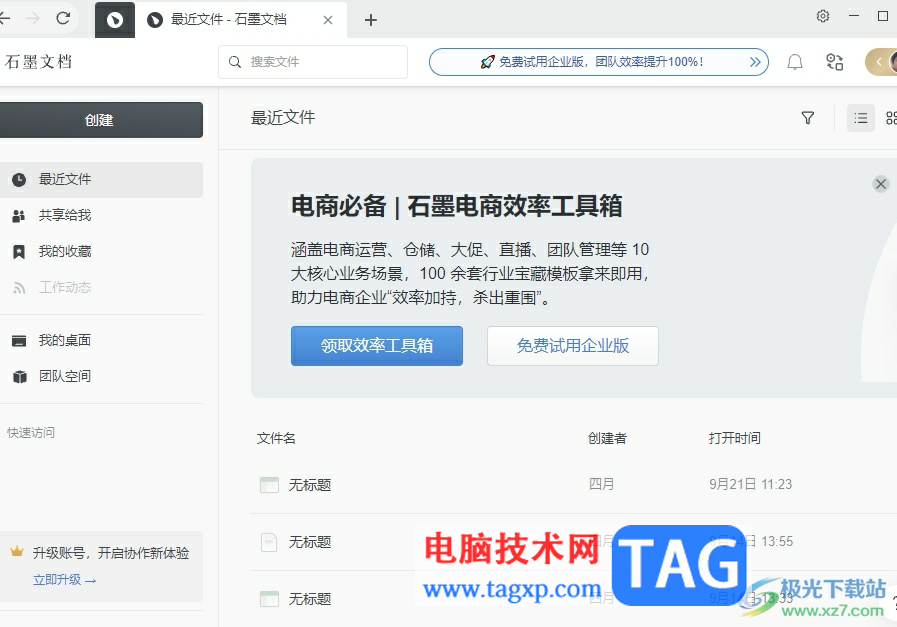Click the forward navigation arrow
The height and width of the screenshot is (627, 897).
32,18
